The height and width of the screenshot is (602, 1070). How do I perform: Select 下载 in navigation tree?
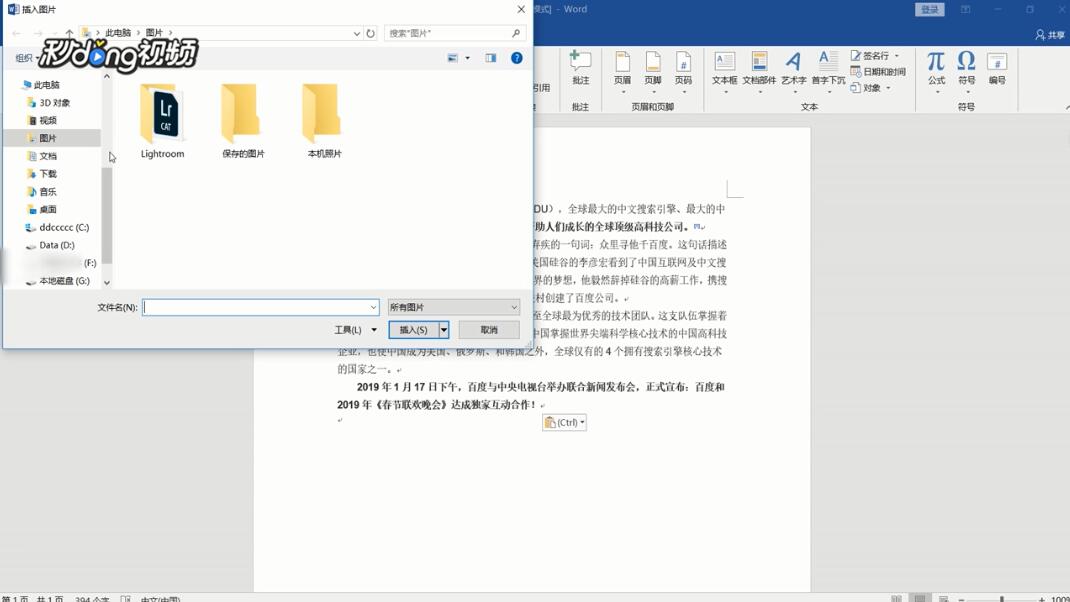(48, 173)
